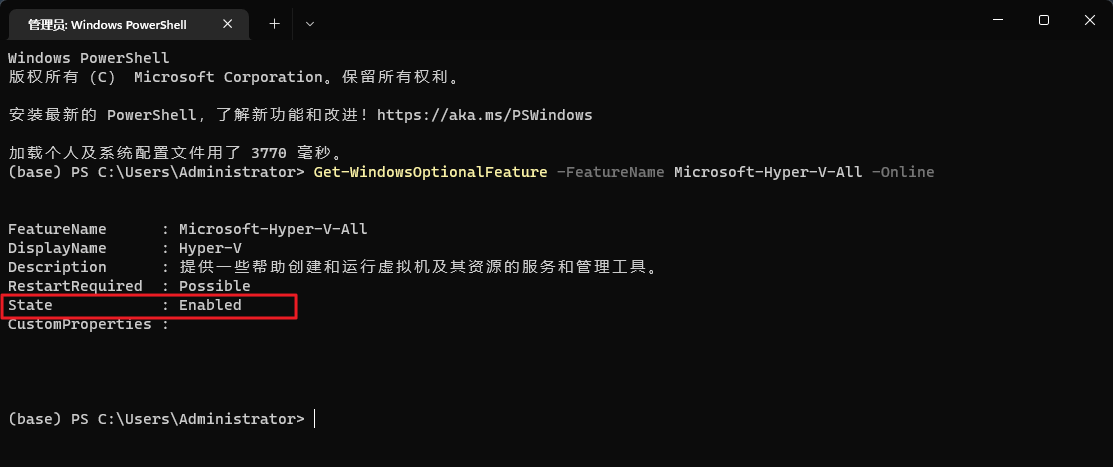This screenshot has height=467, width=1113.
Task: Click the cursor at the last prompt line
Action: (x=314, y=419)
